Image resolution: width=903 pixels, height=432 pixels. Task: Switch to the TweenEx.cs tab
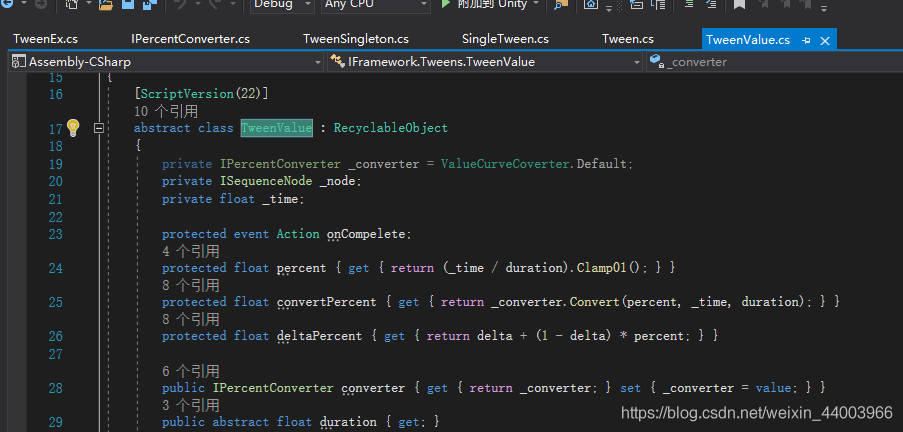click(45, 39)
